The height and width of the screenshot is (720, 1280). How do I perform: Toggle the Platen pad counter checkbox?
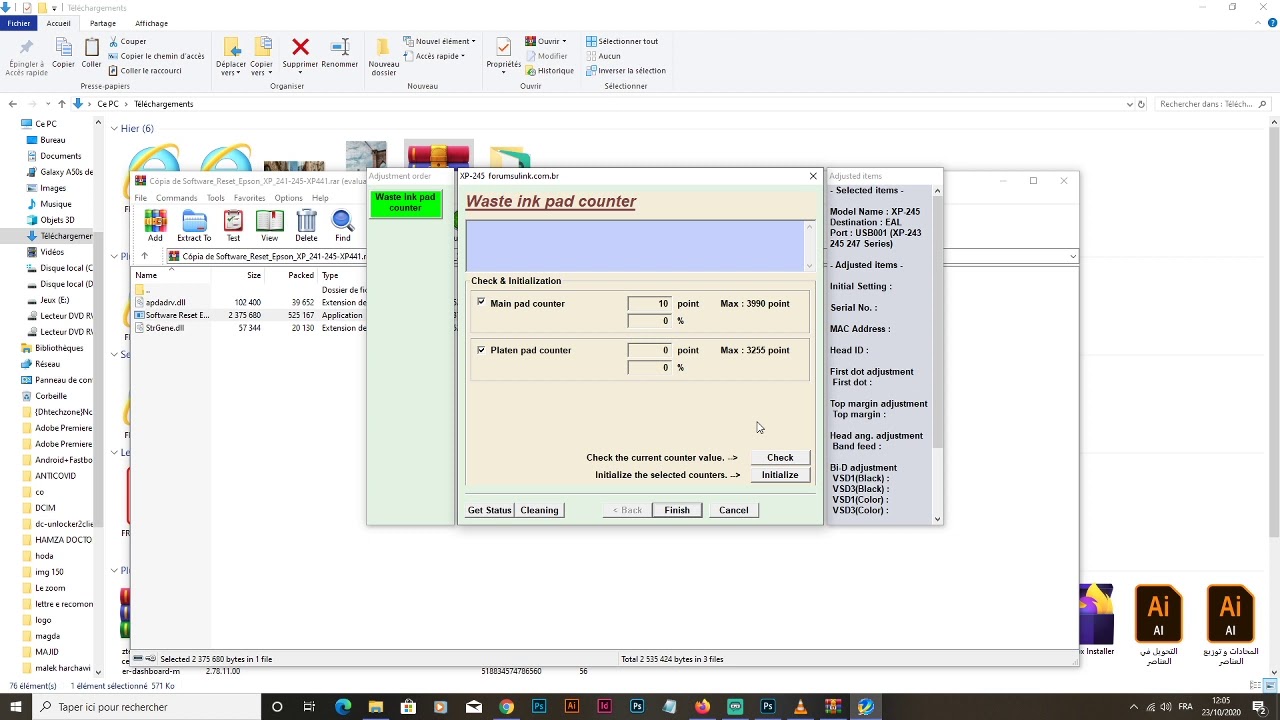(x=481, y=350)
